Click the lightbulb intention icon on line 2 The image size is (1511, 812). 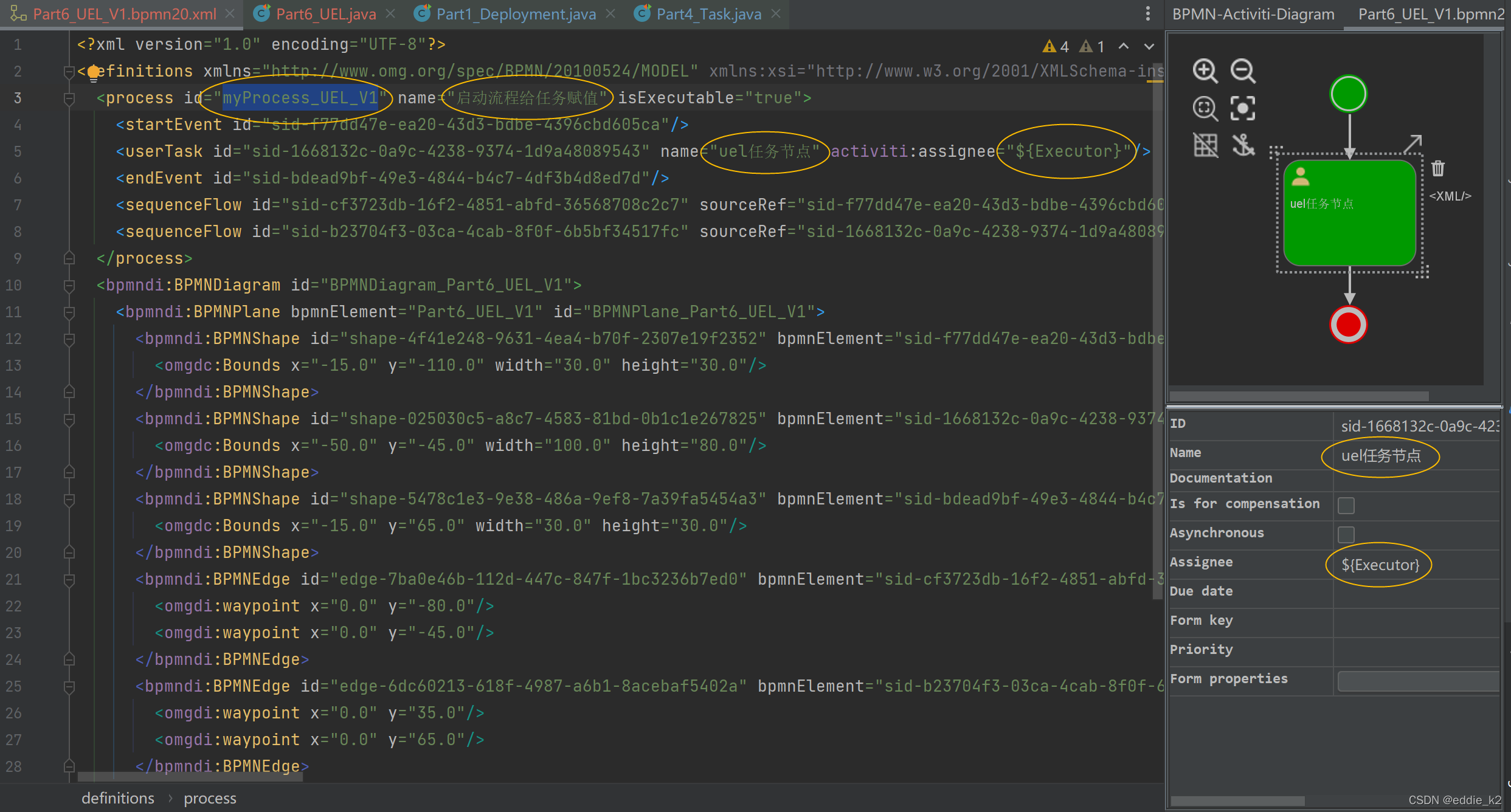[93, 73]
